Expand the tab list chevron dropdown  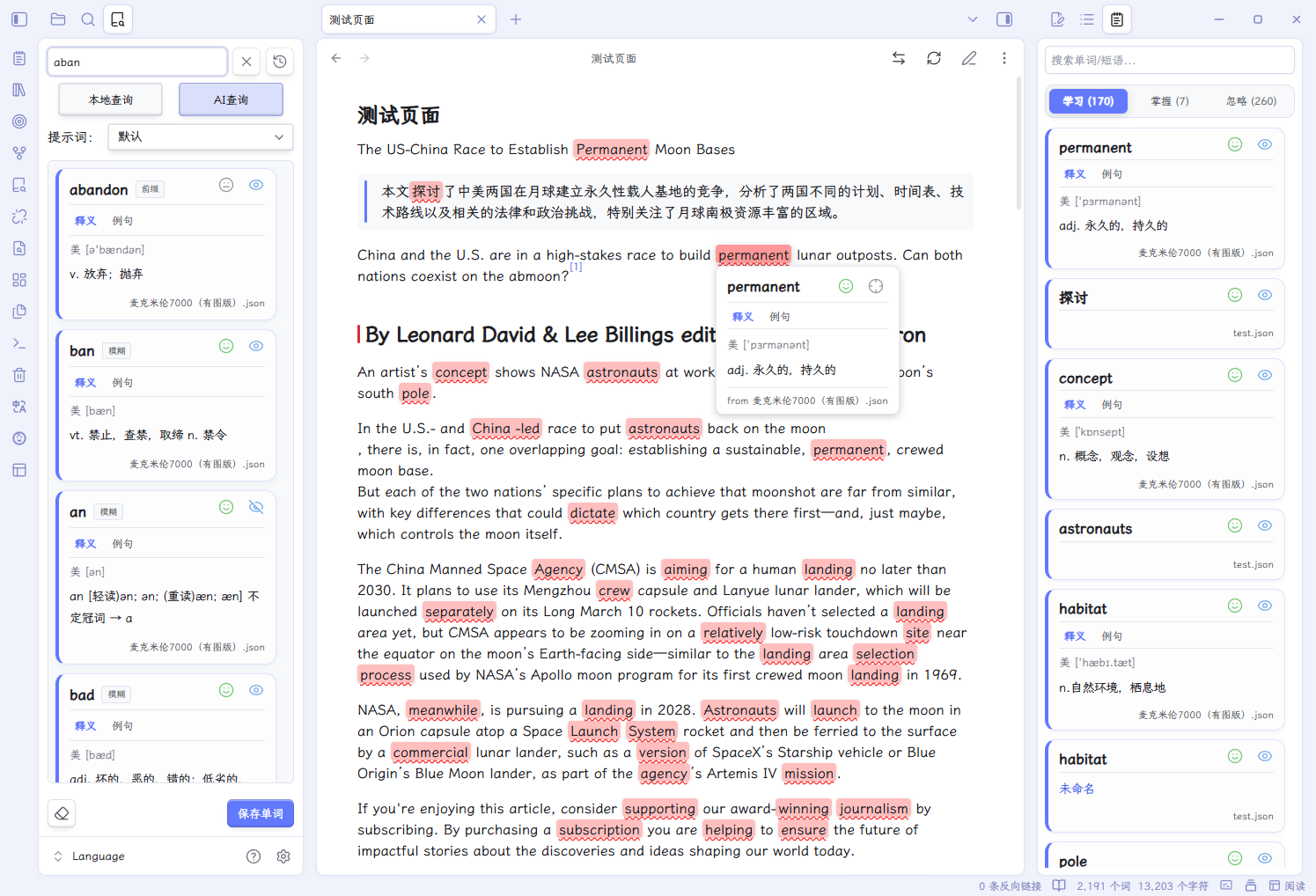coord(973,19)
